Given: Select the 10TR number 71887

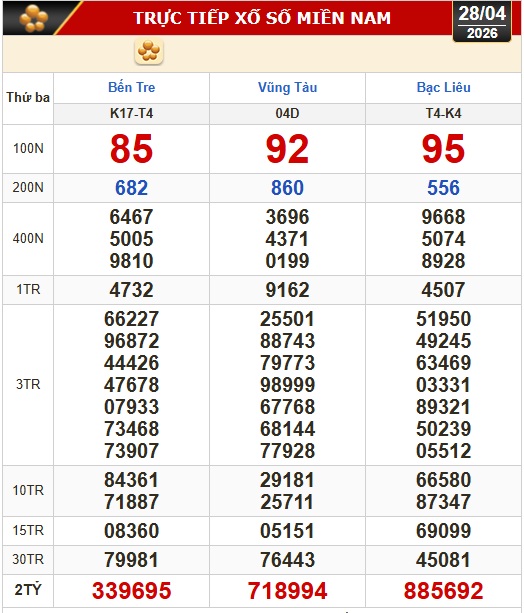Looking at the screenshot, I should click(131, 502).
